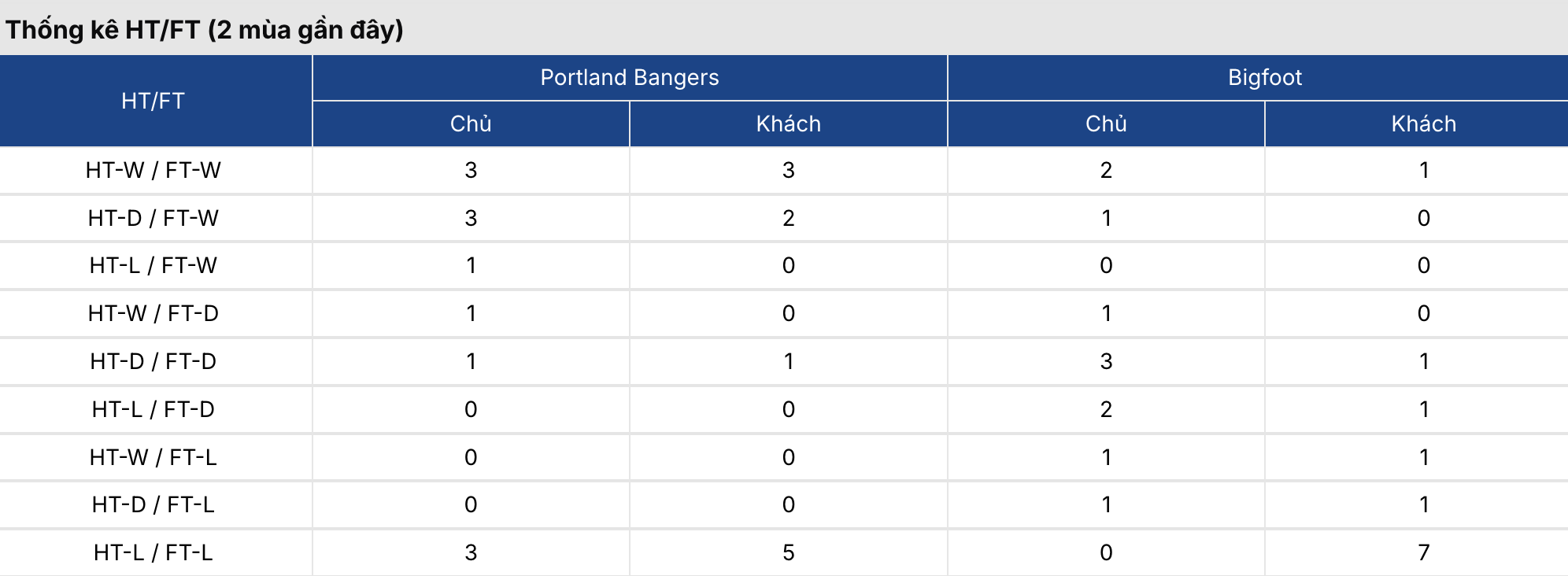The image size is (1568, 576).
Task: Click the Thống kê HT/FT title heading
Action: [x=205, y=30]
